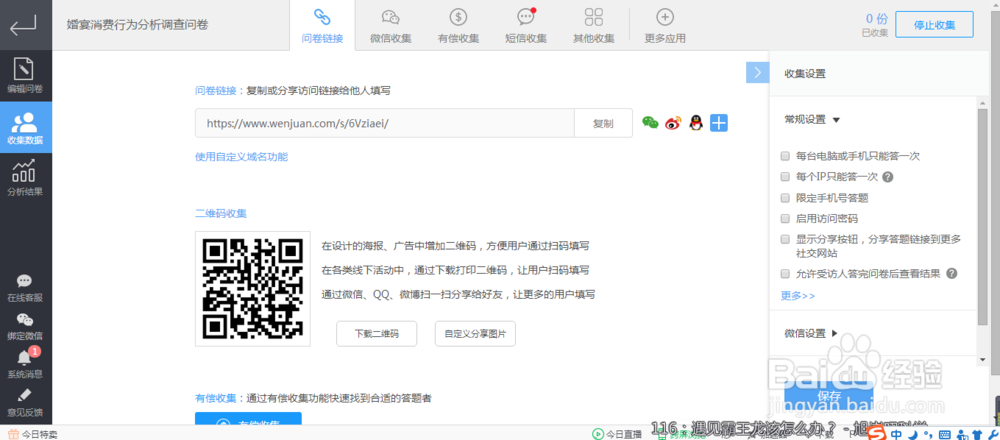This screenshot has height=440, width=1000.
Task: Collapse the 常规设置 section
Action: point(812,119)
